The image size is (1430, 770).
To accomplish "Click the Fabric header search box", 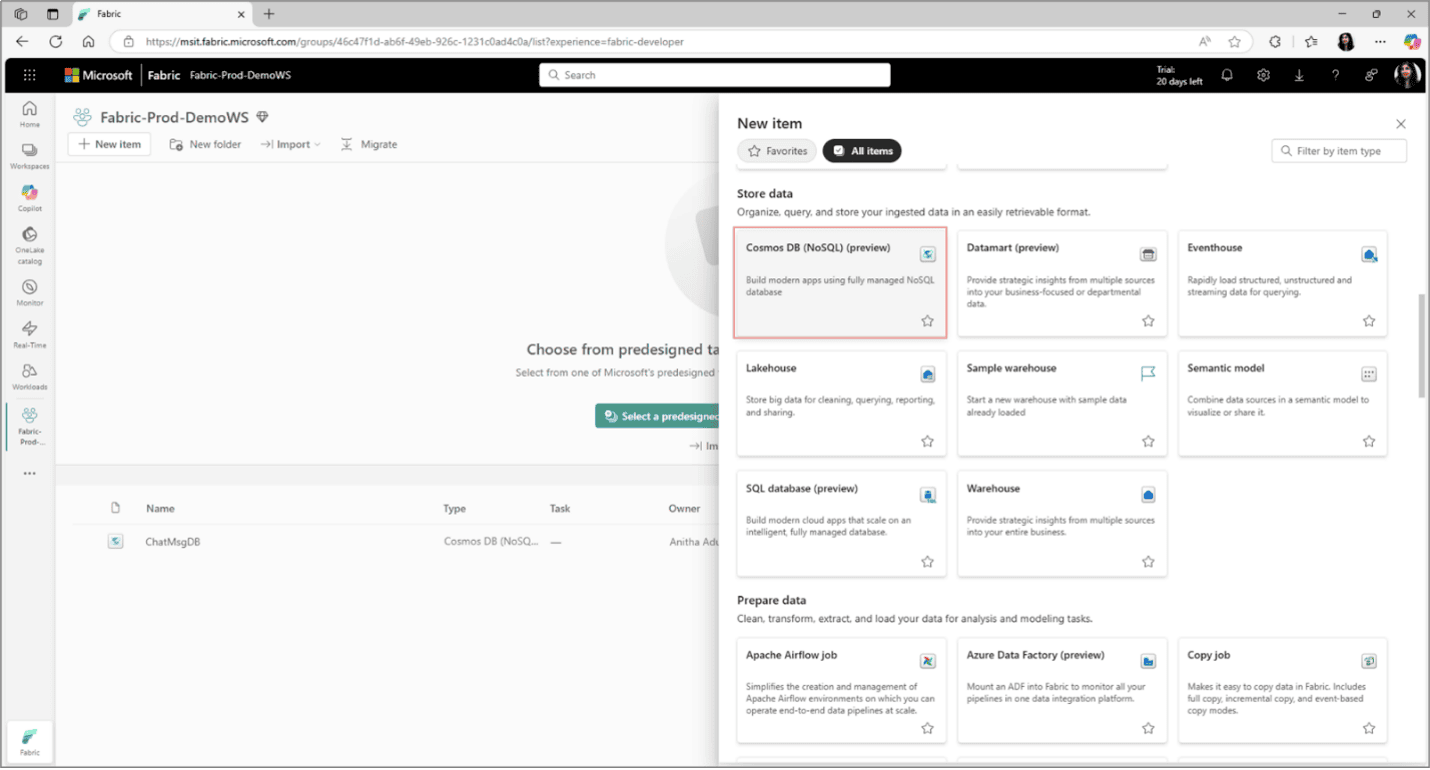I will pyautogui.click(x=715, y=75).
